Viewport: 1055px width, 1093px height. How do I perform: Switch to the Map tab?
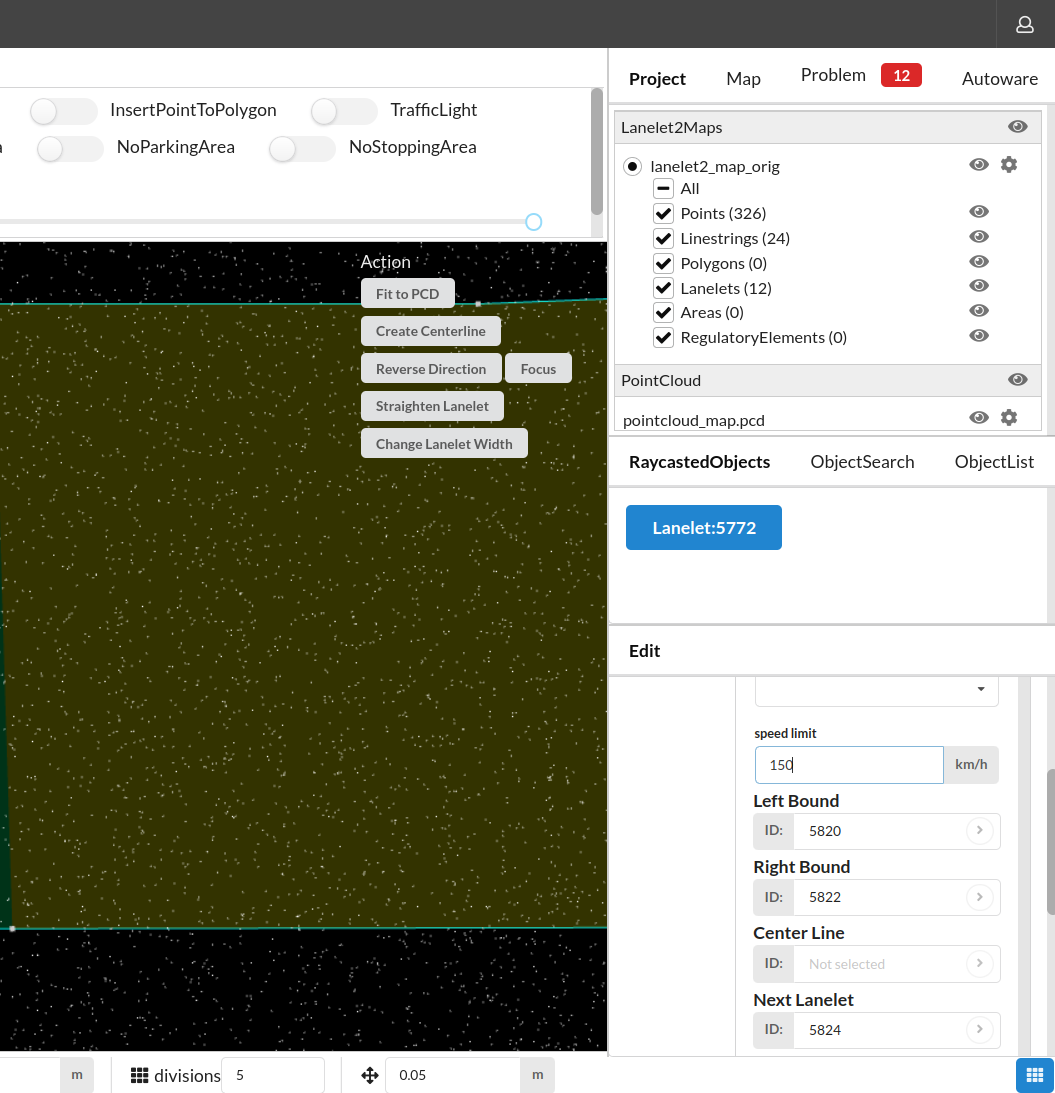743,78
